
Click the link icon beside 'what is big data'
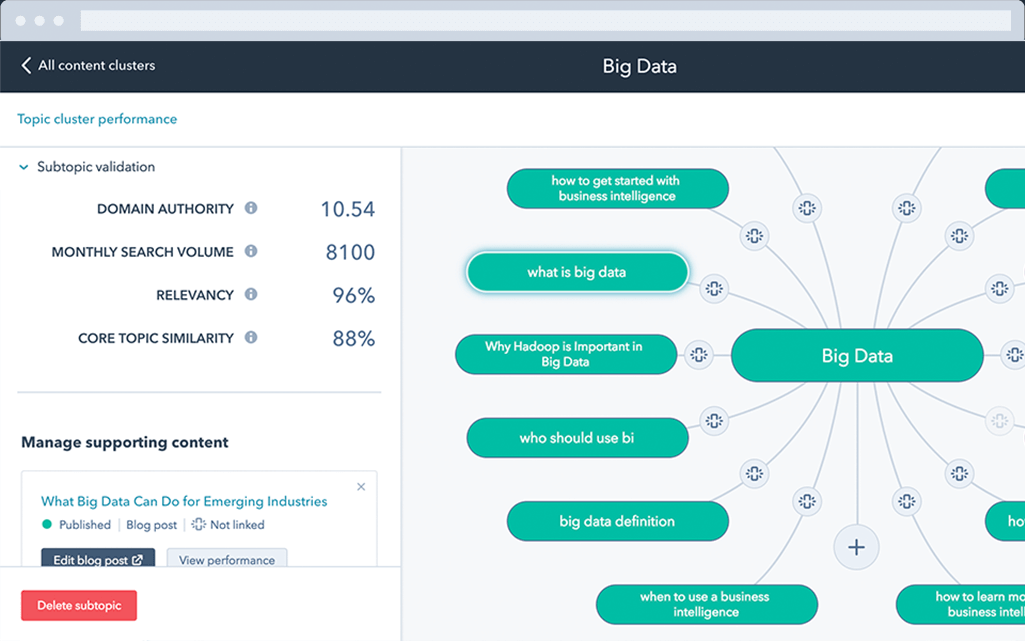coord(713,288)
